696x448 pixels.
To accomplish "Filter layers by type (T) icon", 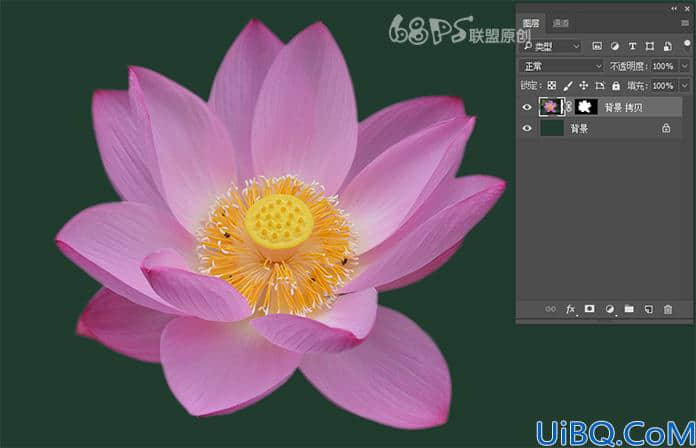I will 633,46.
